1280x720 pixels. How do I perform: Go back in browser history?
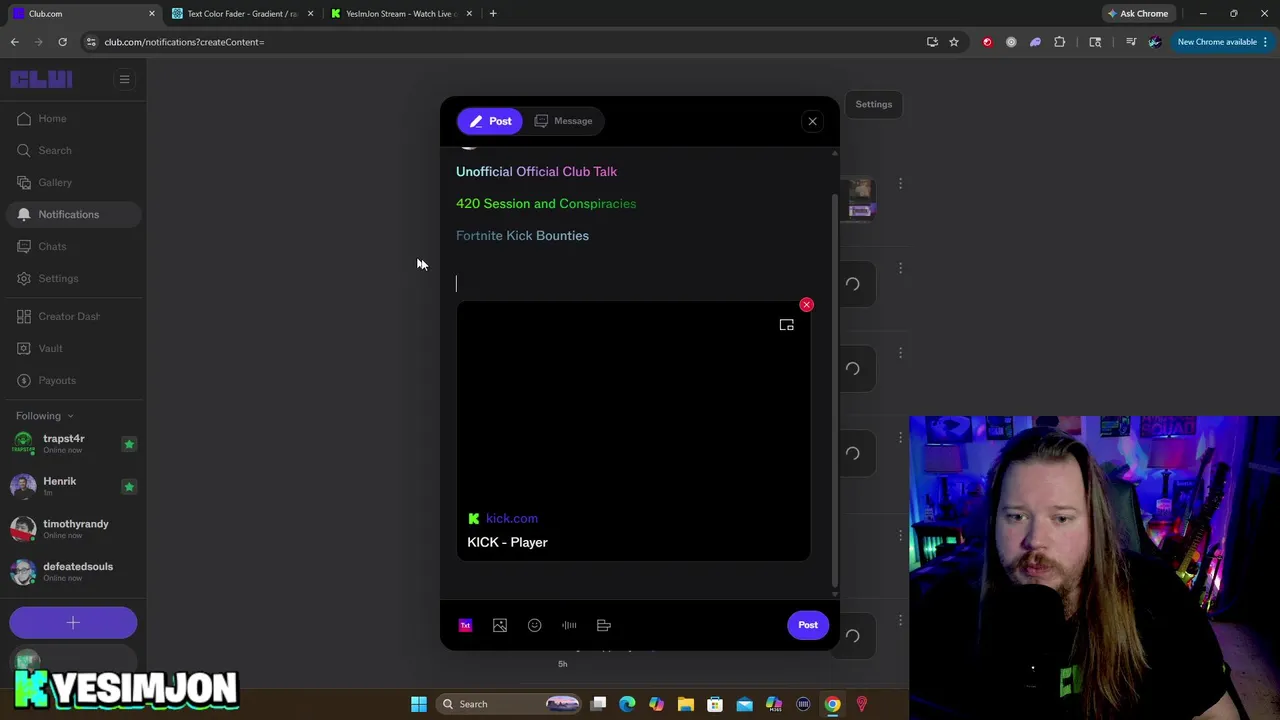pos(15,42)
